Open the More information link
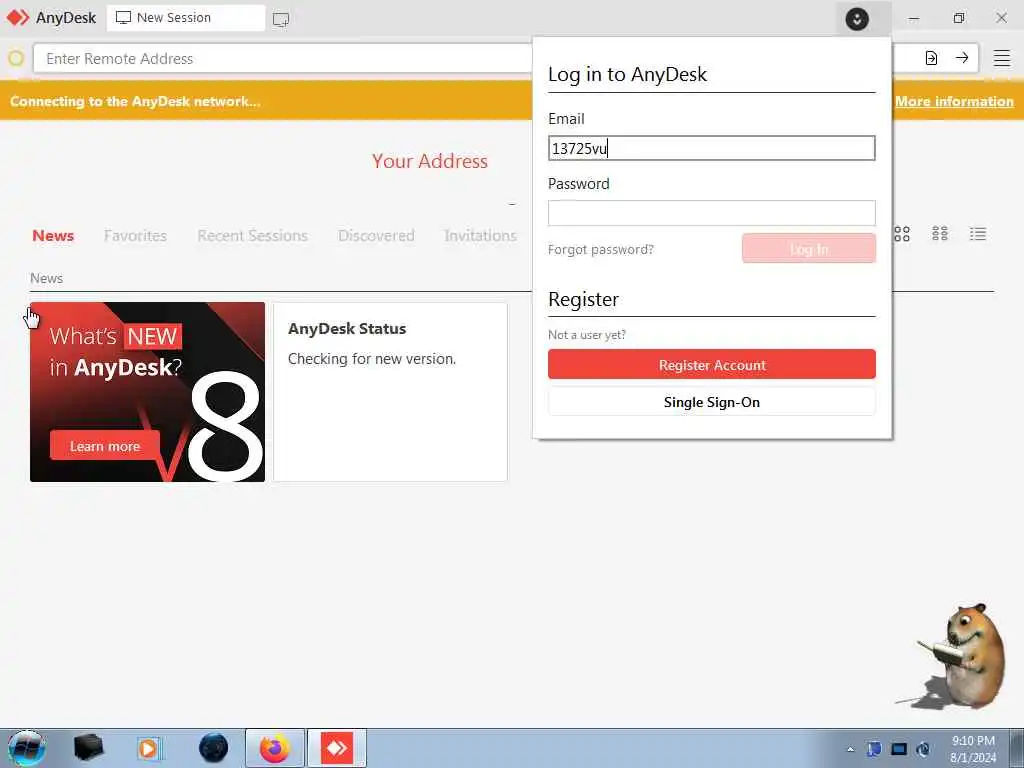 pos(954,101)
